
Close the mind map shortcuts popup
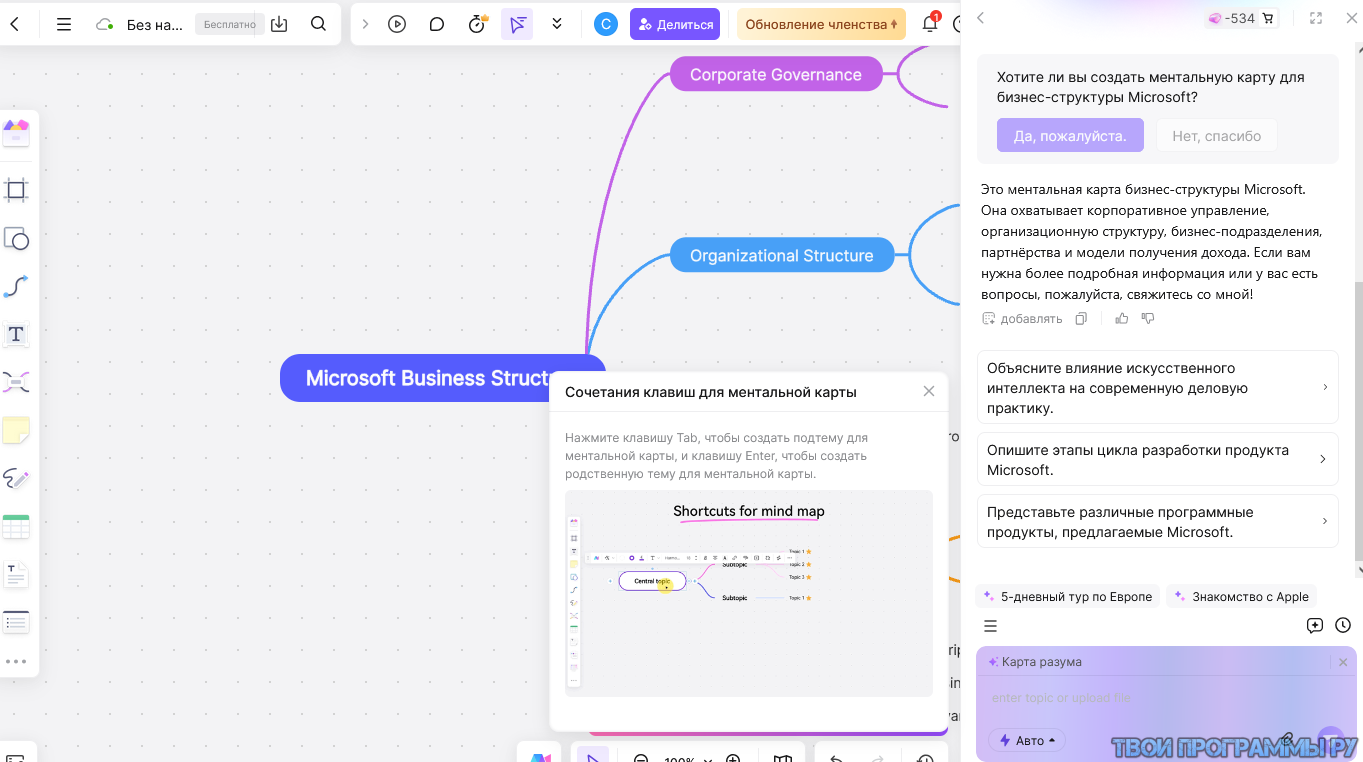(929, 391)
